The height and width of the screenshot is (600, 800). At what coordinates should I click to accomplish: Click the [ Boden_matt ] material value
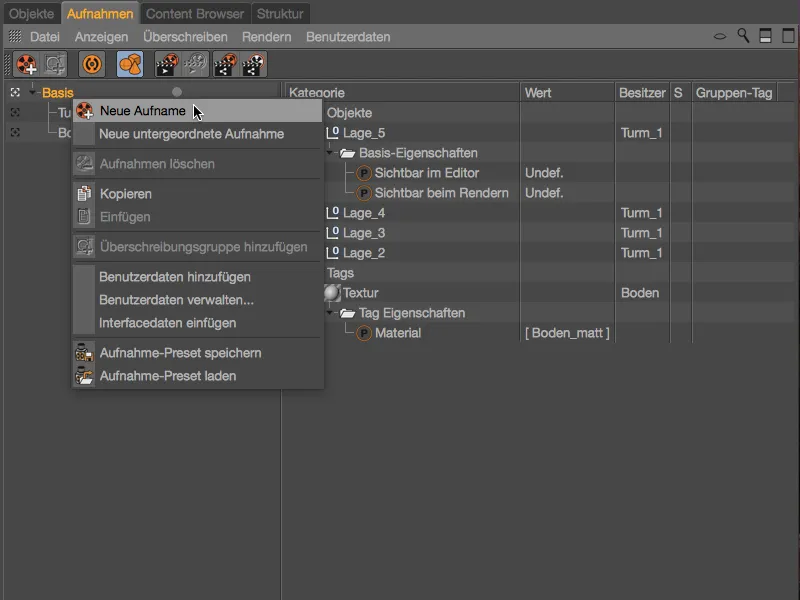click(x=567, y=333)
